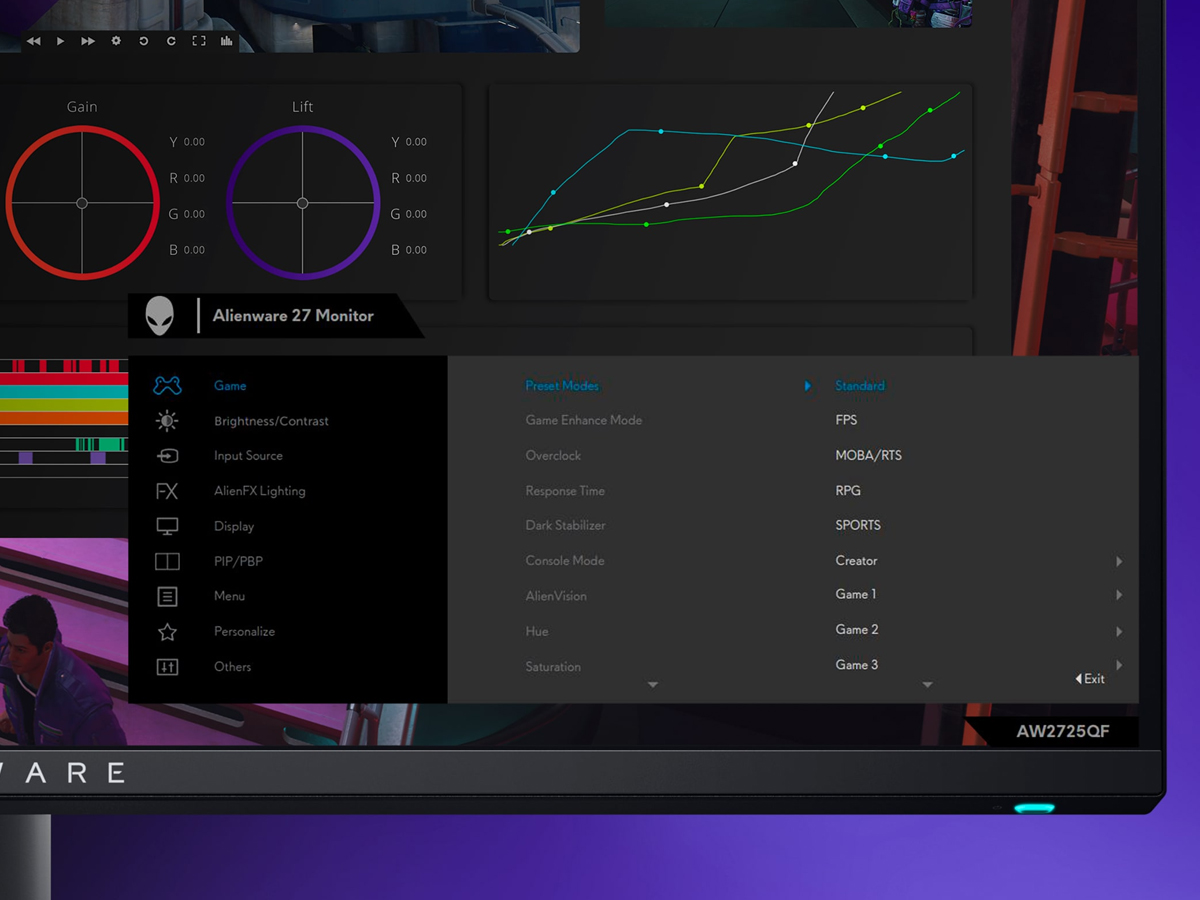Select Response Time in the Game menu
The image size is (1200, 900).
(565, 491)
